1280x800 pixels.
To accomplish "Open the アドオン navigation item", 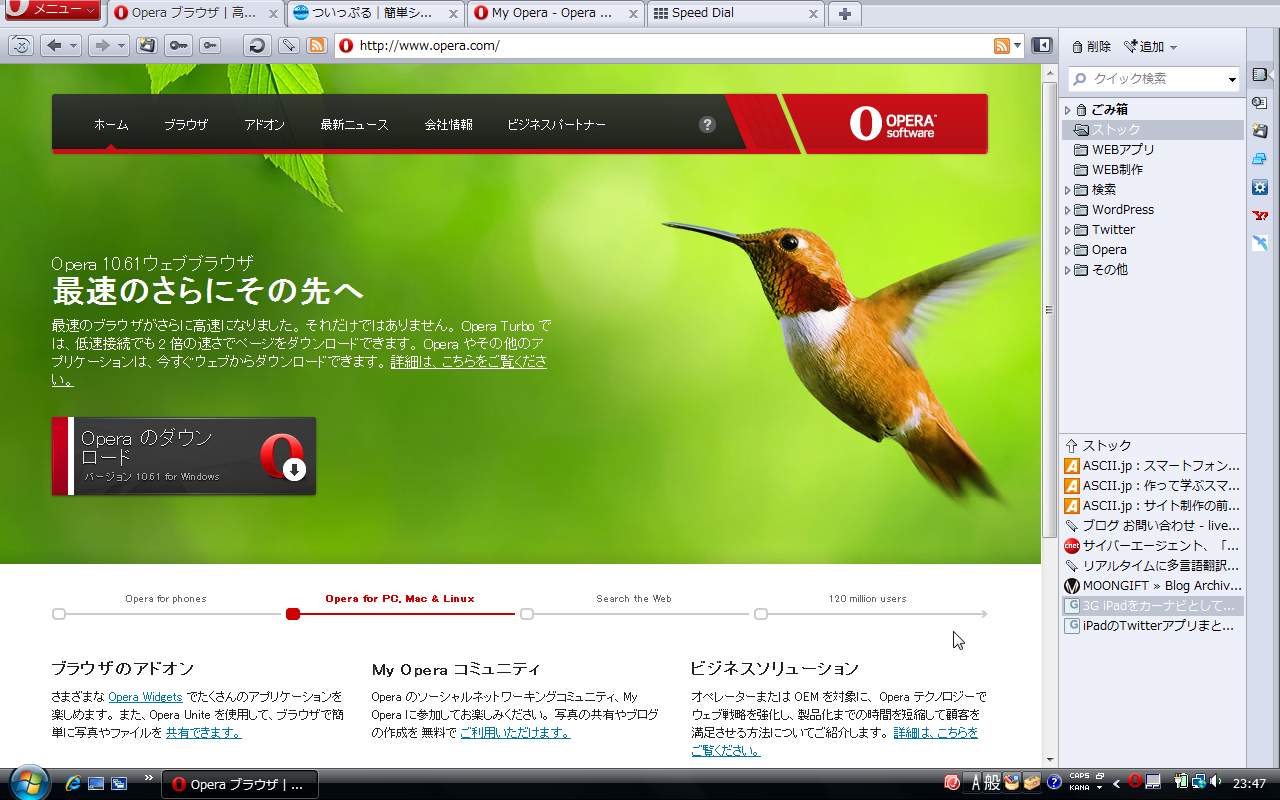I will pos(265,125).
